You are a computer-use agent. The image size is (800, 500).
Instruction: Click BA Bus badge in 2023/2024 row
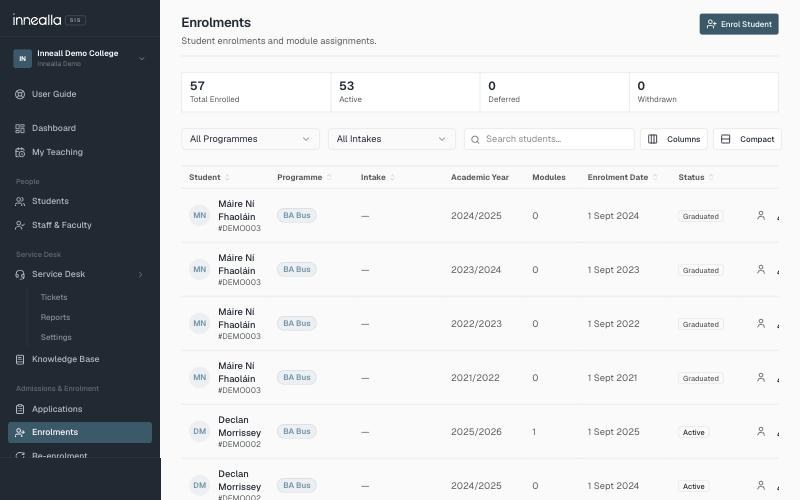(296, 269)
